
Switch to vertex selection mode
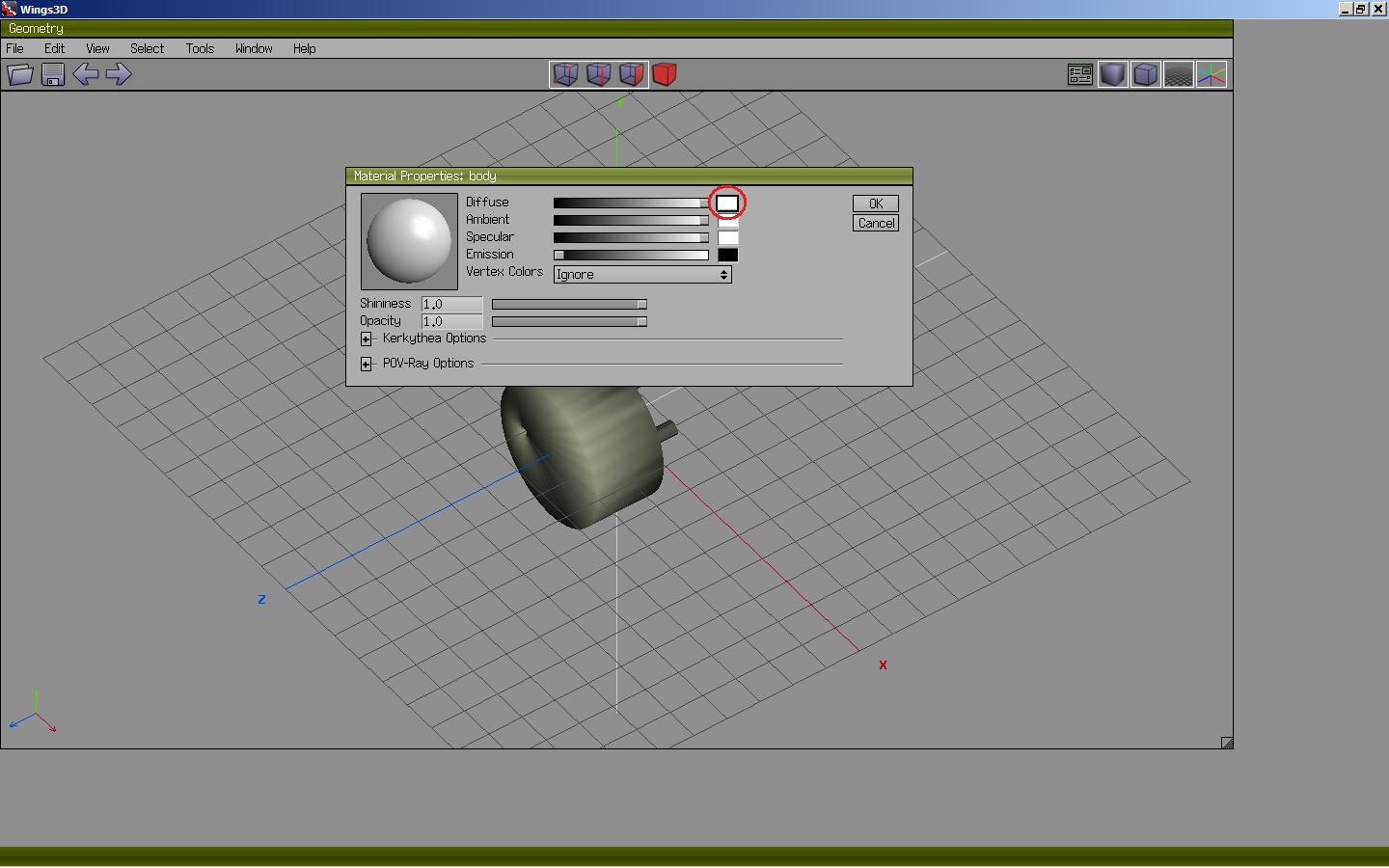(565, 74)
